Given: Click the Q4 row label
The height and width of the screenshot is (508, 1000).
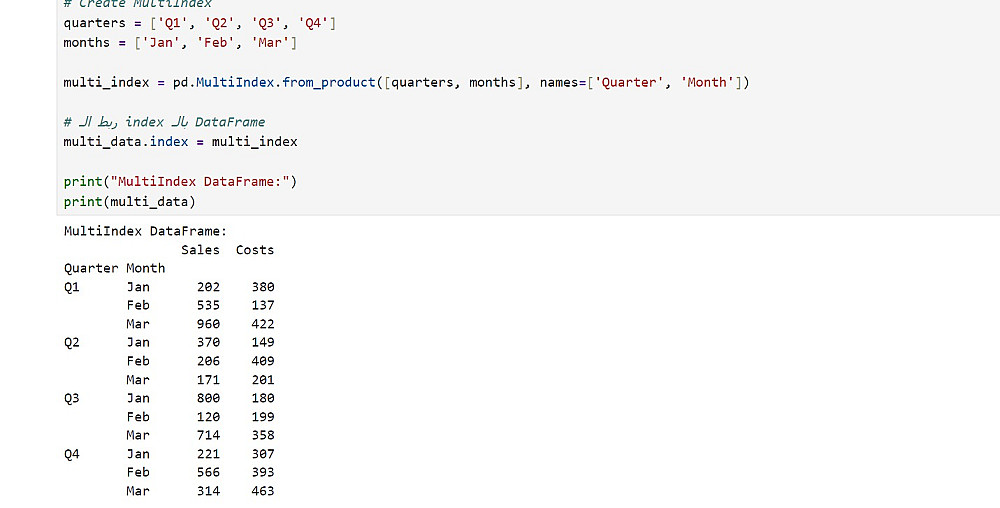Looking at the screenshot, I should coord(71,454).
